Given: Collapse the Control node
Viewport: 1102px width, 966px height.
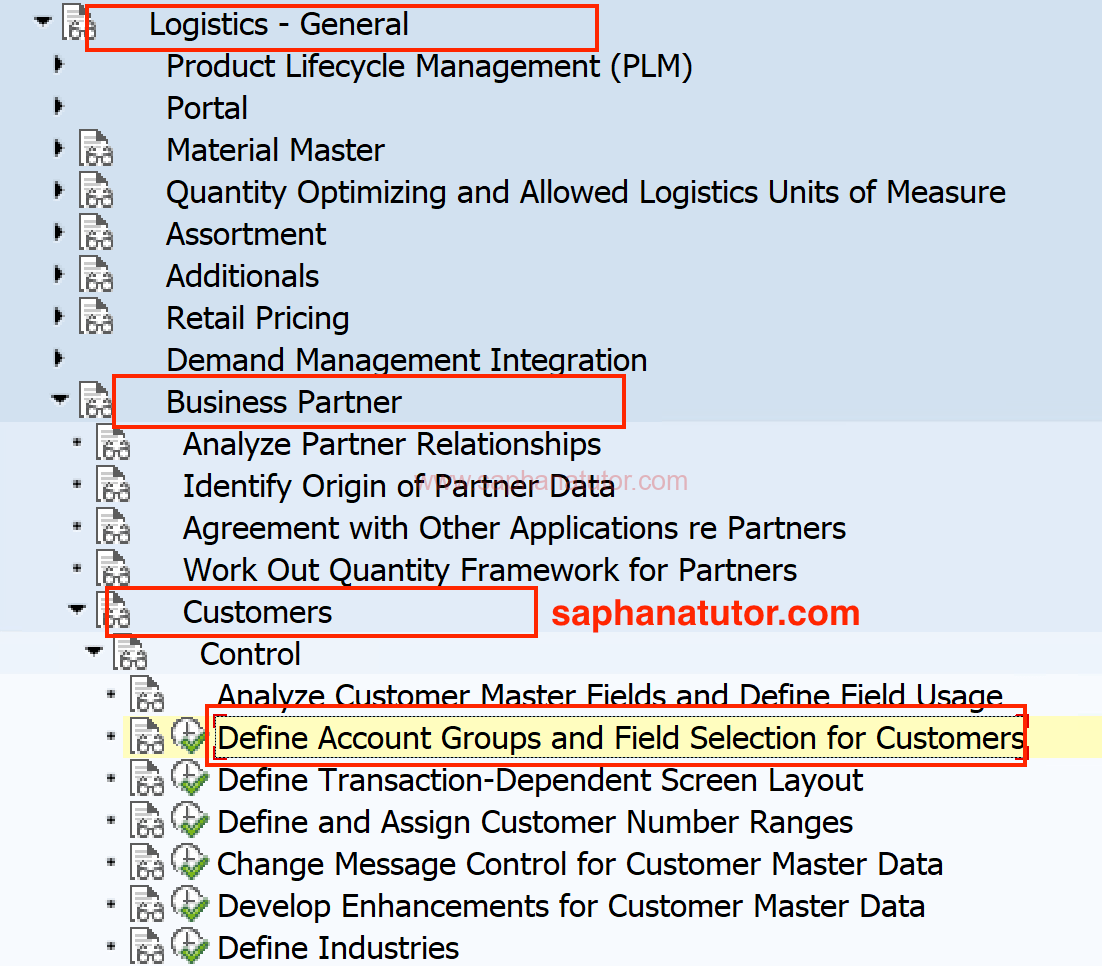Looking at the screenshot, I should 94,651.
